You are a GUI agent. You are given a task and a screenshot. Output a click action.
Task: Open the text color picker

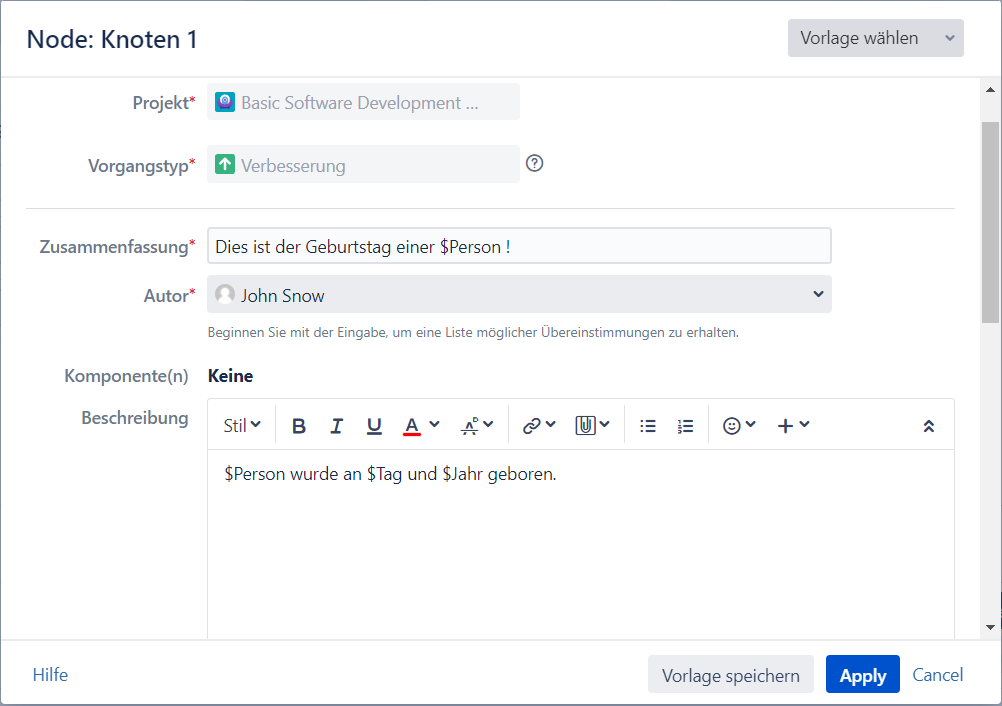click(x=421, y=426)
